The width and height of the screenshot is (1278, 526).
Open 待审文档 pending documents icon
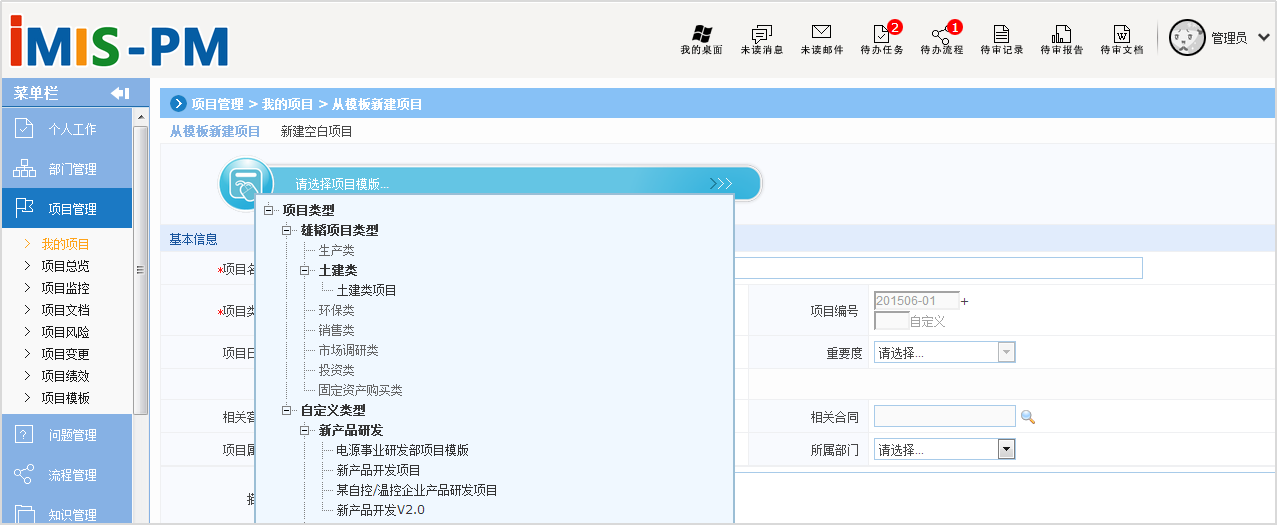[x=1121, y=39]
